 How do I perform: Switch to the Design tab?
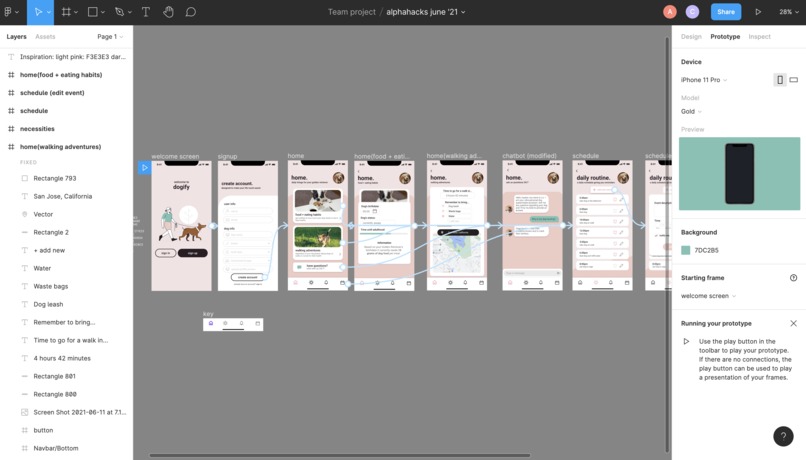(x=691, y=36)
